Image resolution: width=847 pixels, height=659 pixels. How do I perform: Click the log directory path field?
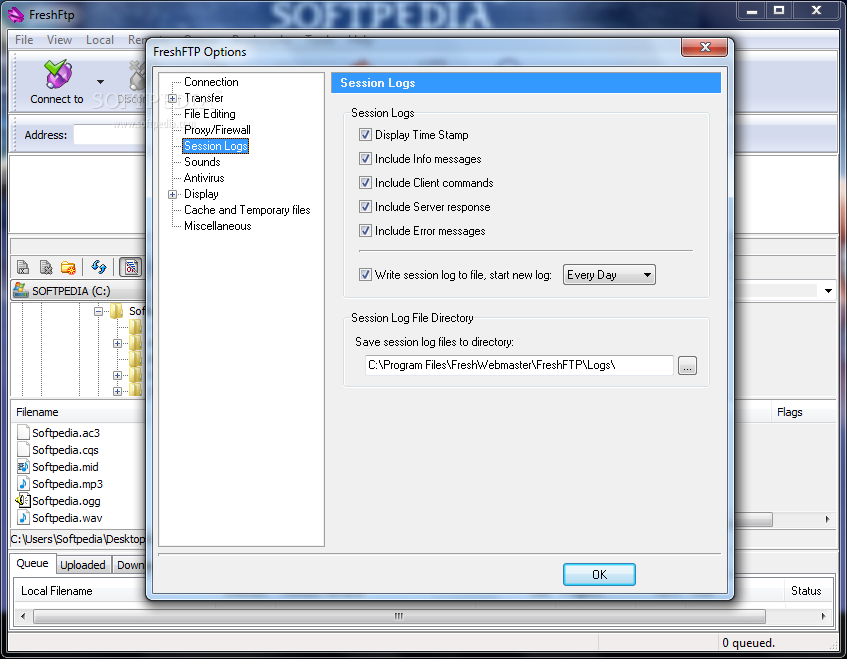pos(519,365)
